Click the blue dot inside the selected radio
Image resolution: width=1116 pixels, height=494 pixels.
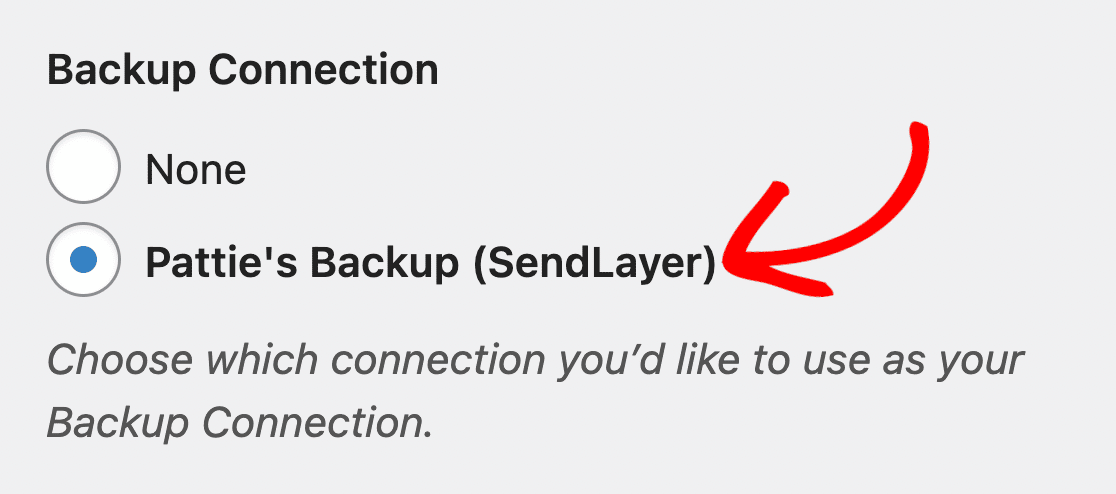tap(83, 260)
